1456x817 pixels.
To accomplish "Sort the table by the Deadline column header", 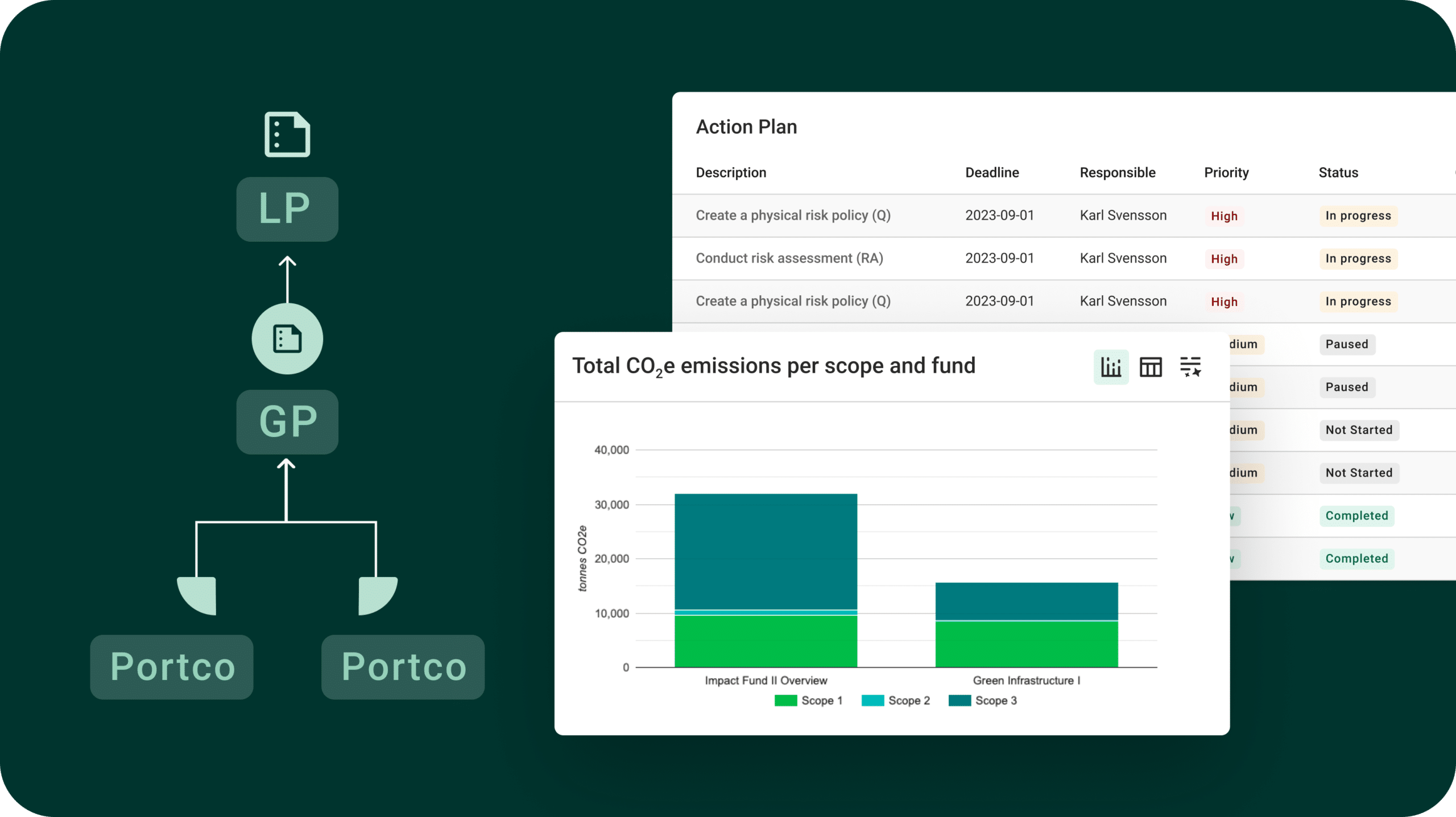I will 992,172.
